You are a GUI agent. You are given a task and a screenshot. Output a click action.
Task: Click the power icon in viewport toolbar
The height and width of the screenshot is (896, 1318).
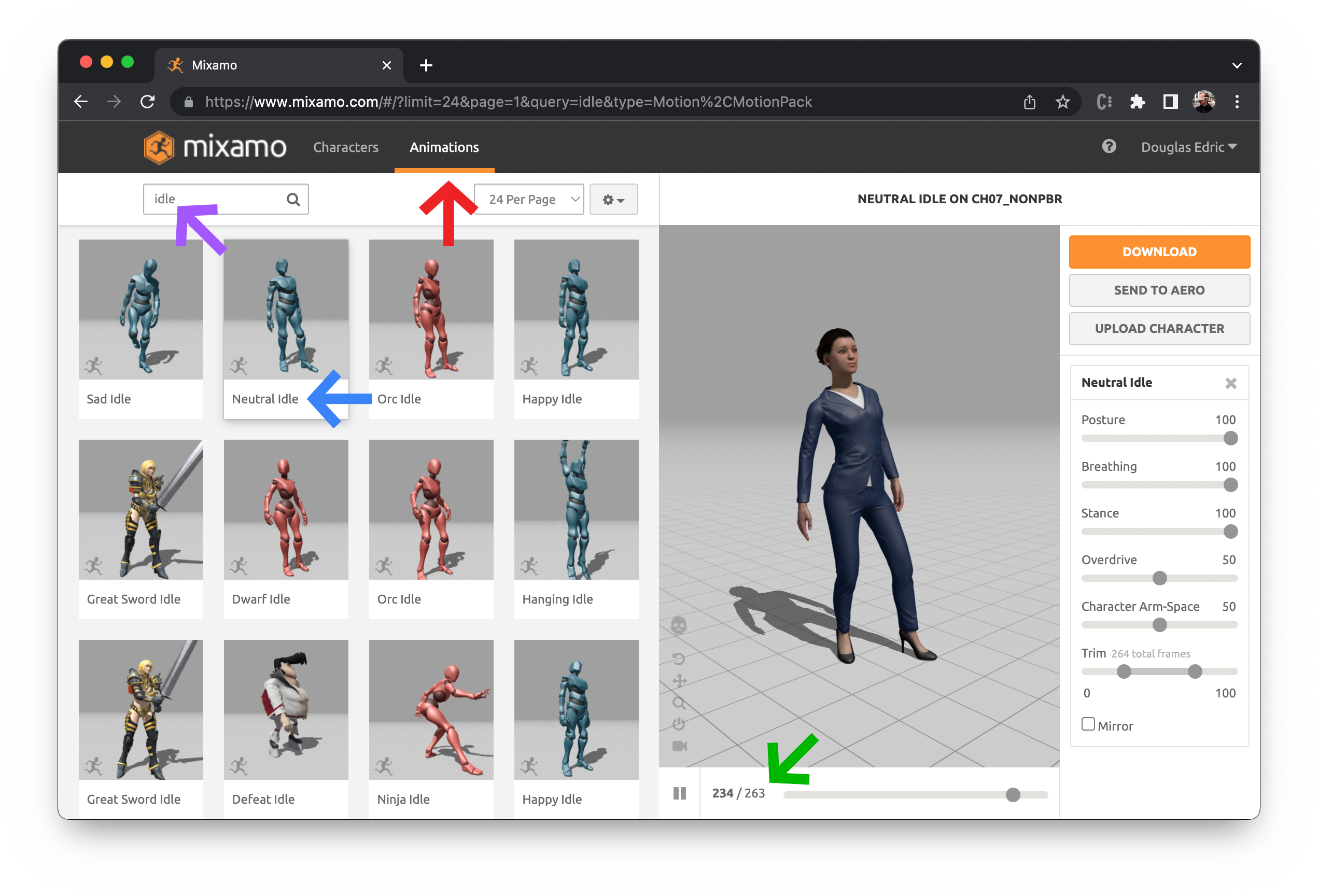click(678, 724)
